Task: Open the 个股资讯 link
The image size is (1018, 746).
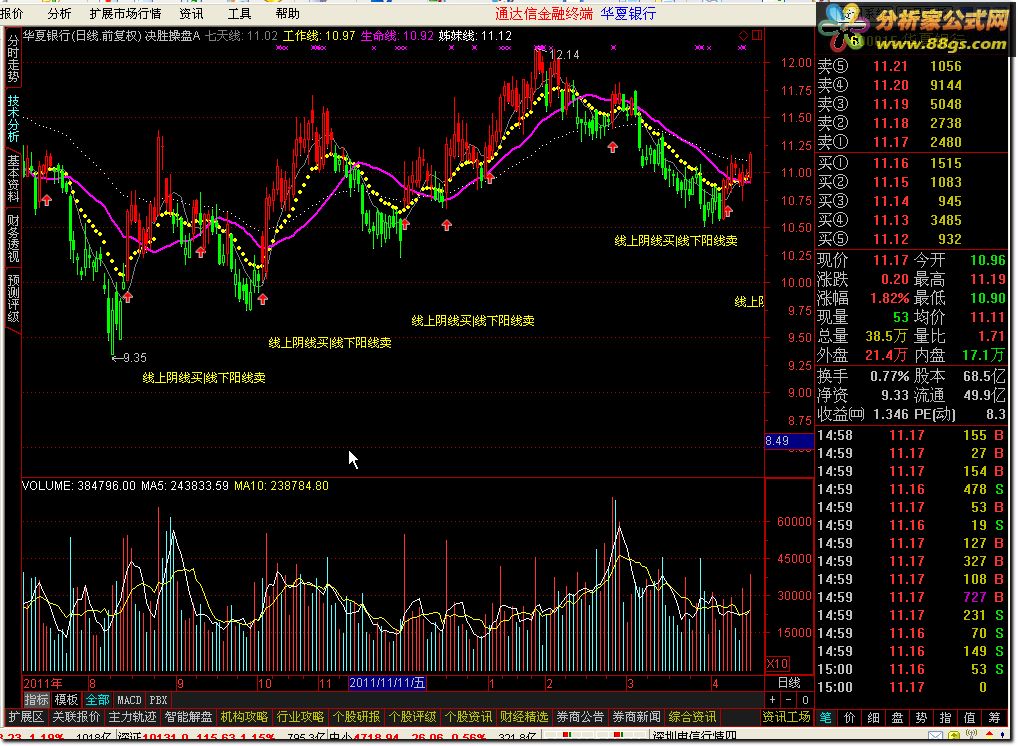Action: click(468, 717)
